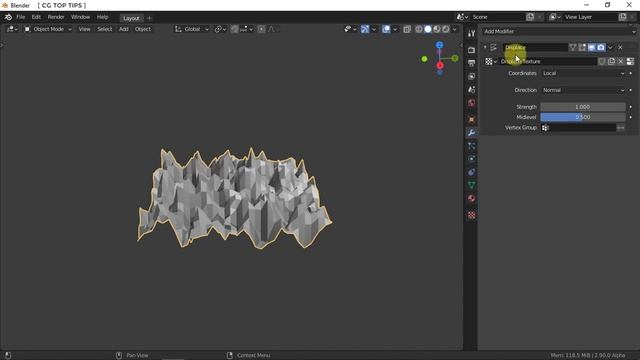Click the new scene icon
The width and height of the screenshot is (640, 360).
click(x=530, y=17)
